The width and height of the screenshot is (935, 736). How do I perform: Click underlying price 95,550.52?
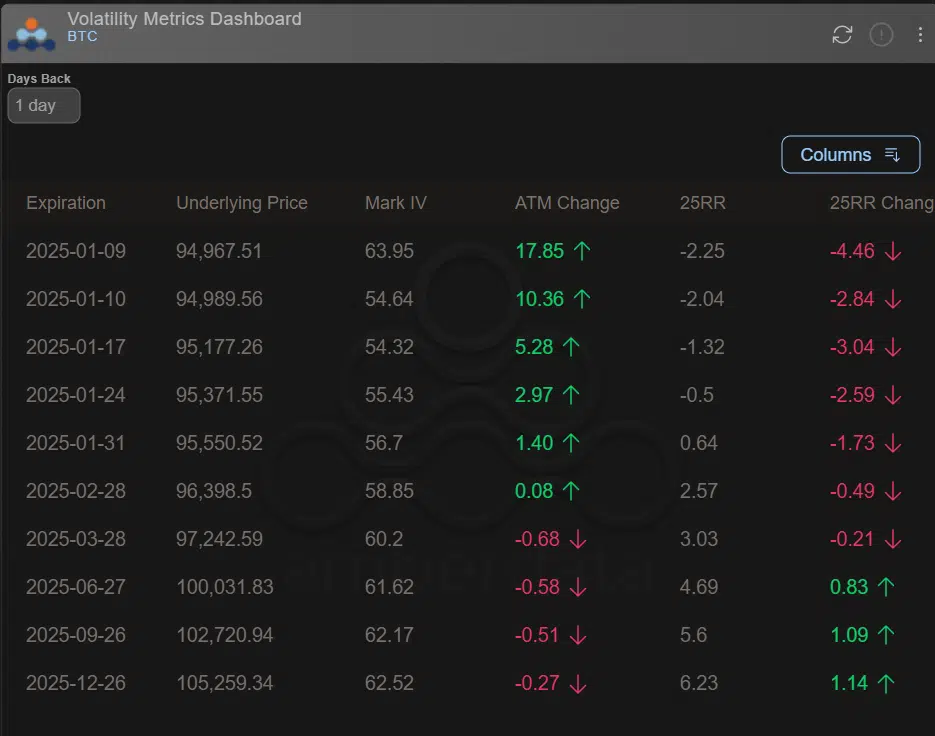click(219, 443)
